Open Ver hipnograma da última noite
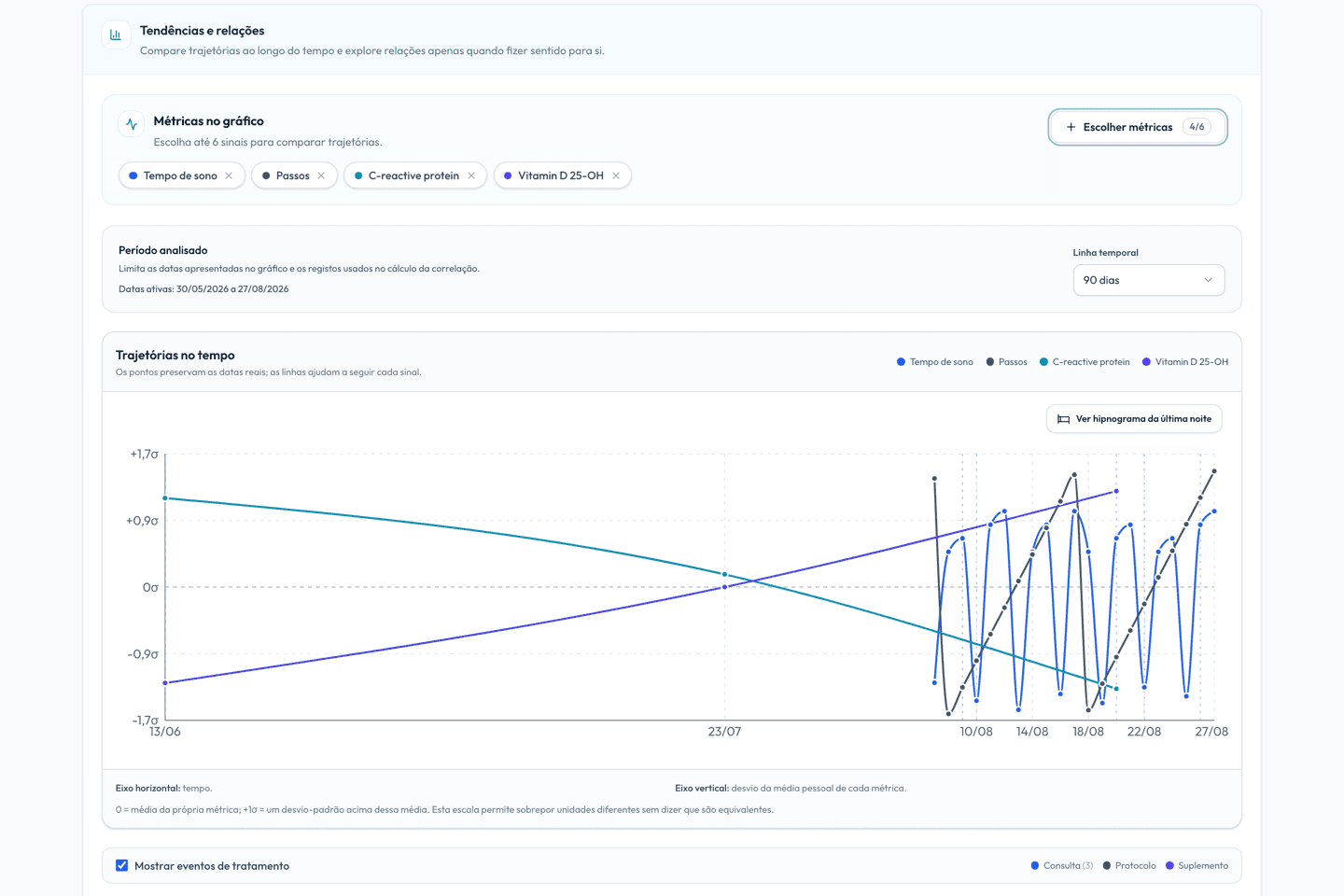1344x896 pixels. [1134, 419]
